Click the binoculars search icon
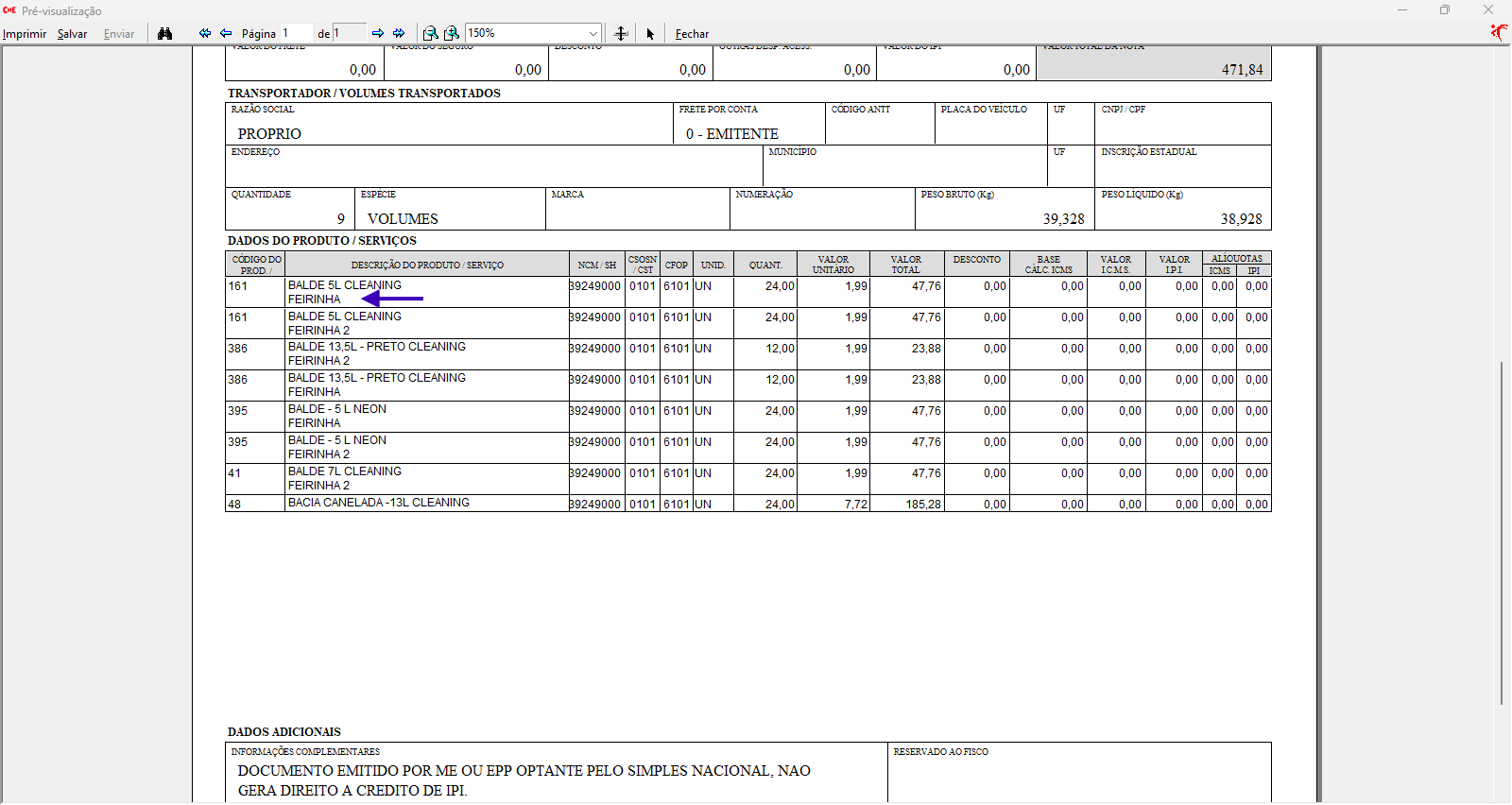The width and height of the screenshot is (1512, 805). (x=165, y=33)
